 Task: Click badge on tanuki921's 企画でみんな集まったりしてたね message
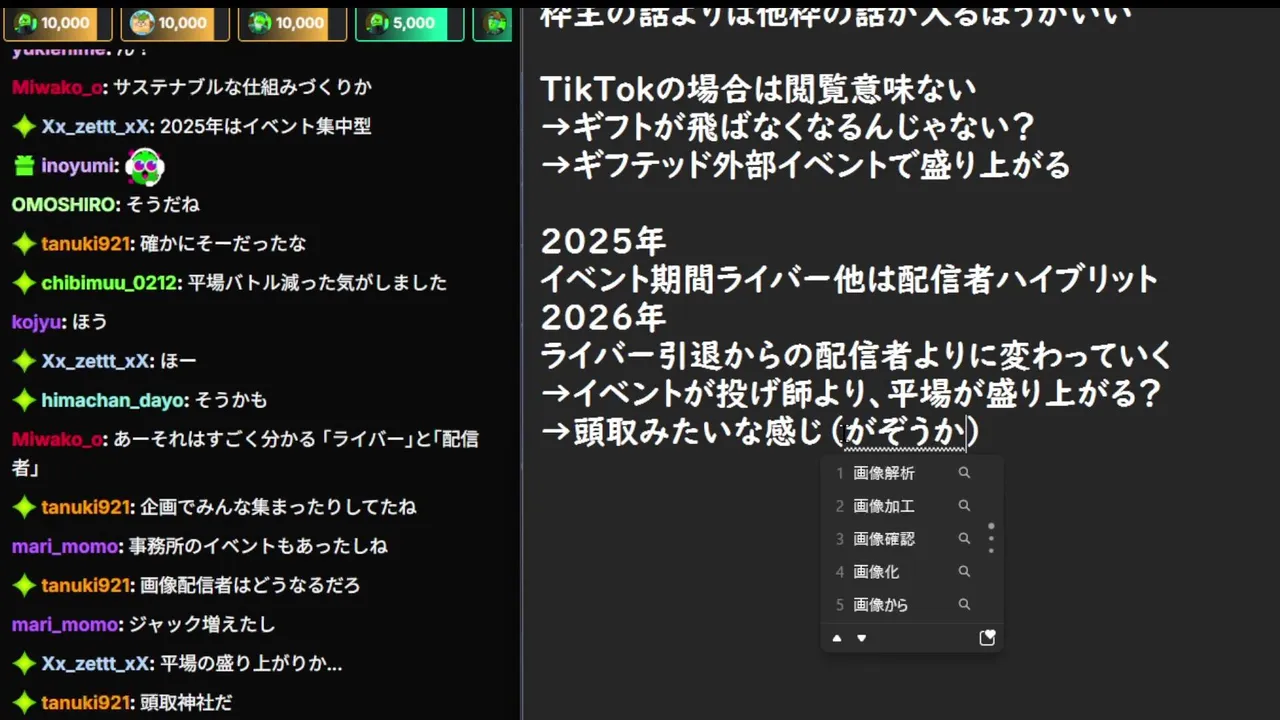click(x=24, y=507)
